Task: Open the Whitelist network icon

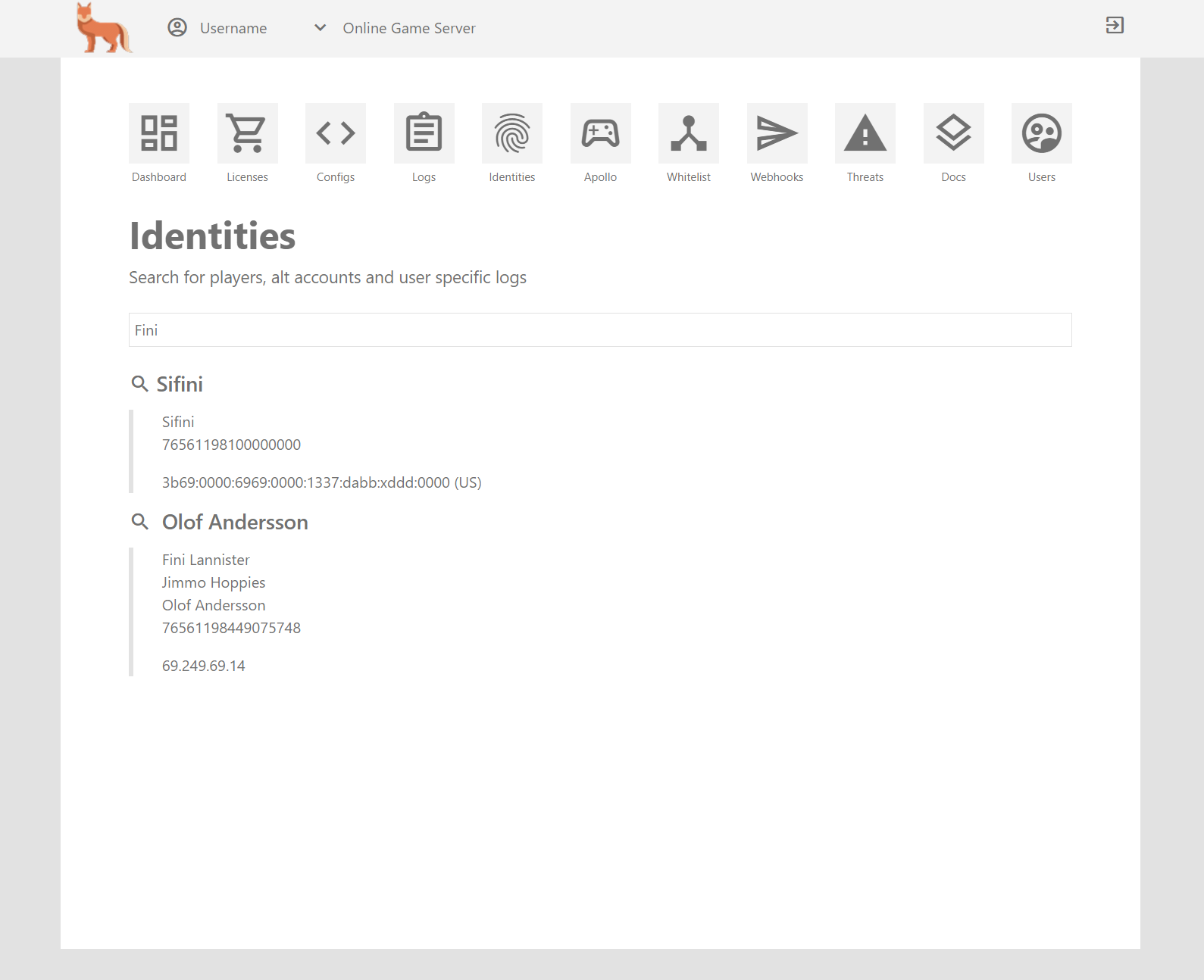Action: coord(689,133)
